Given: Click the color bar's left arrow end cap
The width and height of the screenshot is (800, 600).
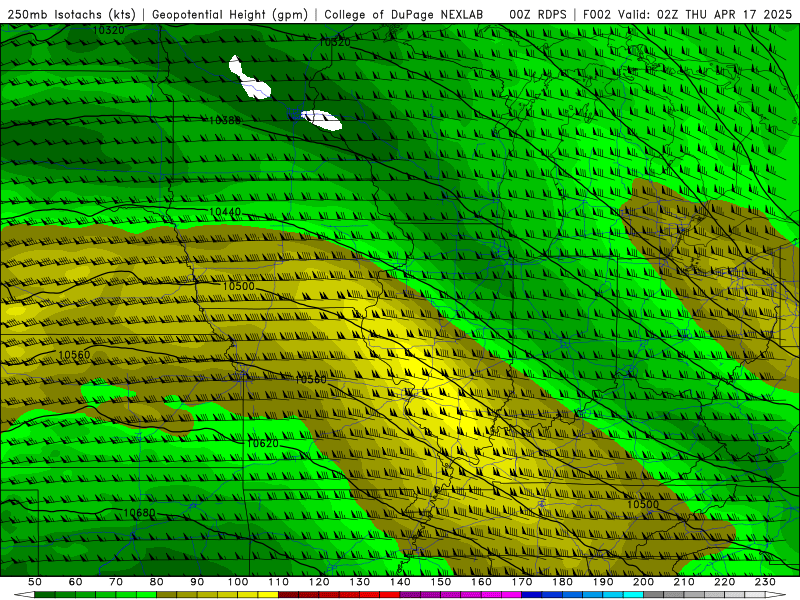Looking at the screenshot, I should 24,594.
